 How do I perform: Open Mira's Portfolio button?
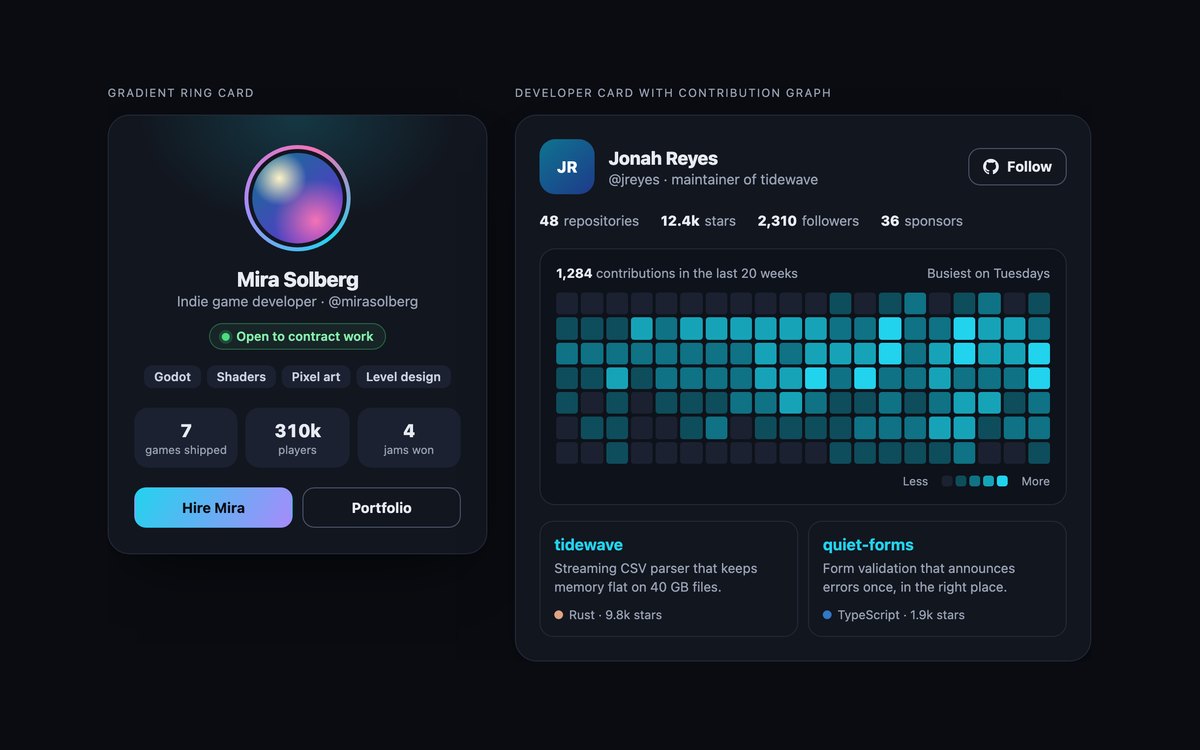[x=381, y=508]
